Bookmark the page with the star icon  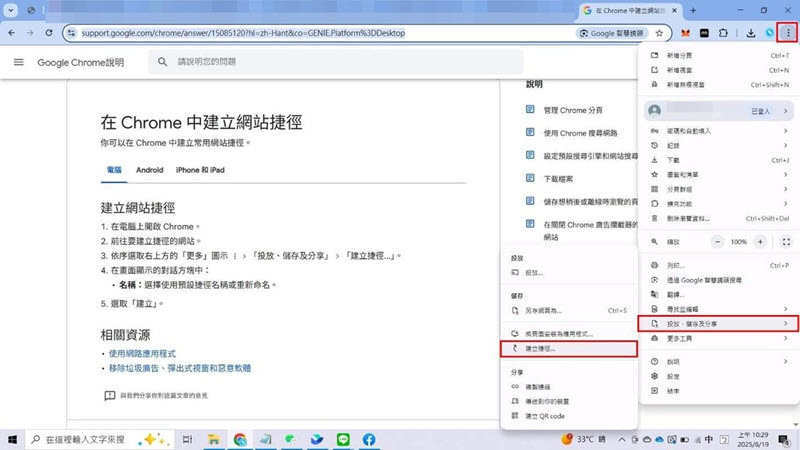click(x=659, y=33)
